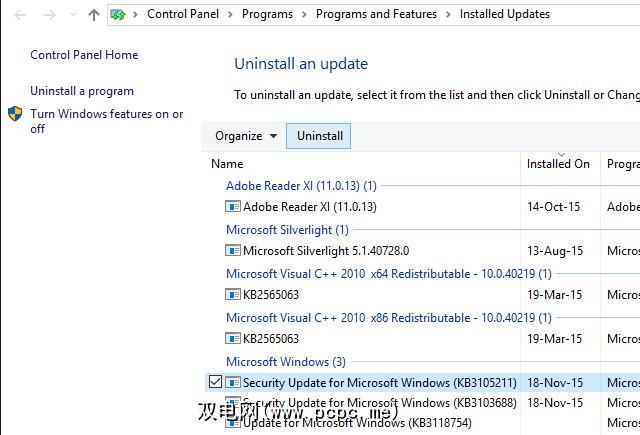Image resolution: width=640 pixels, height=435 pixels.
Task: Open the recent locations dropdown chevron
Action: pos(73,15)
